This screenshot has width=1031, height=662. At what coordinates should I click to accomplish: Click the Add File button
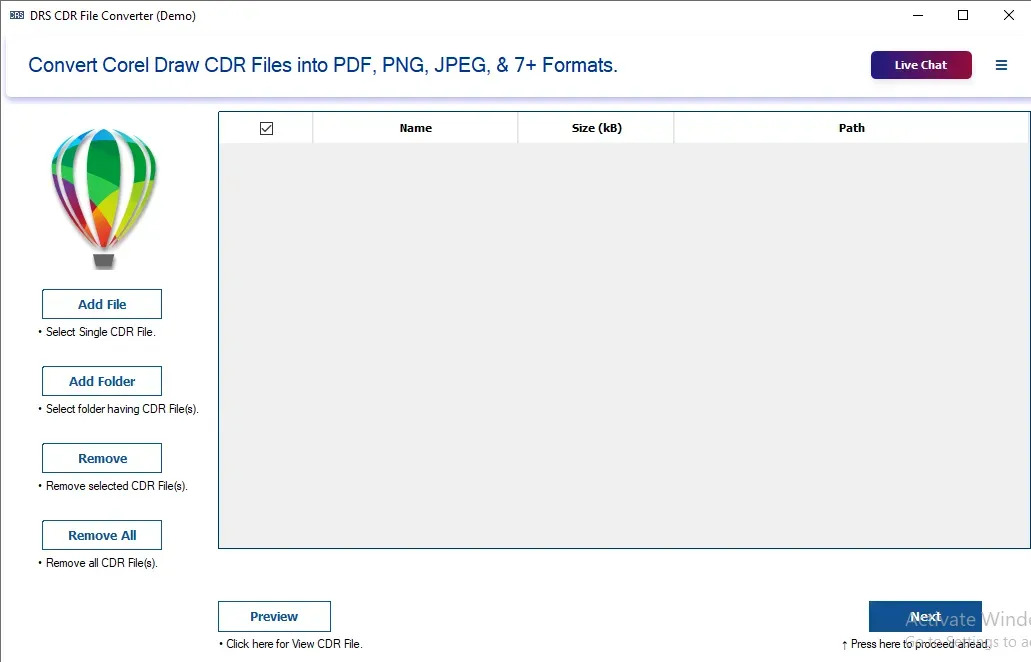102,304
